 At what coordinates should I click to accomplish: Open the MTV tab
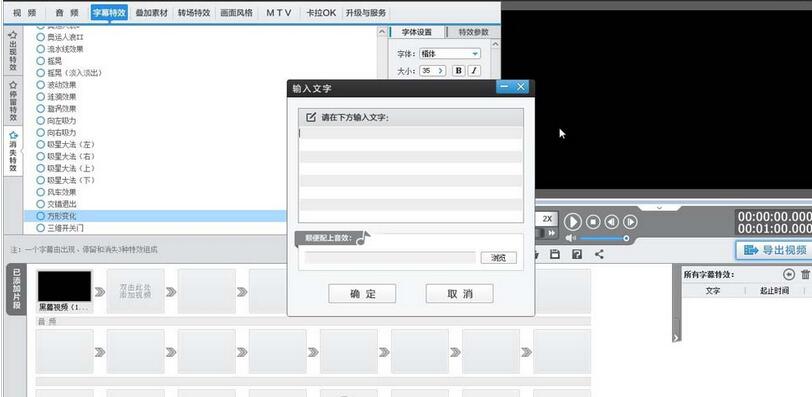tap(279, 13)
